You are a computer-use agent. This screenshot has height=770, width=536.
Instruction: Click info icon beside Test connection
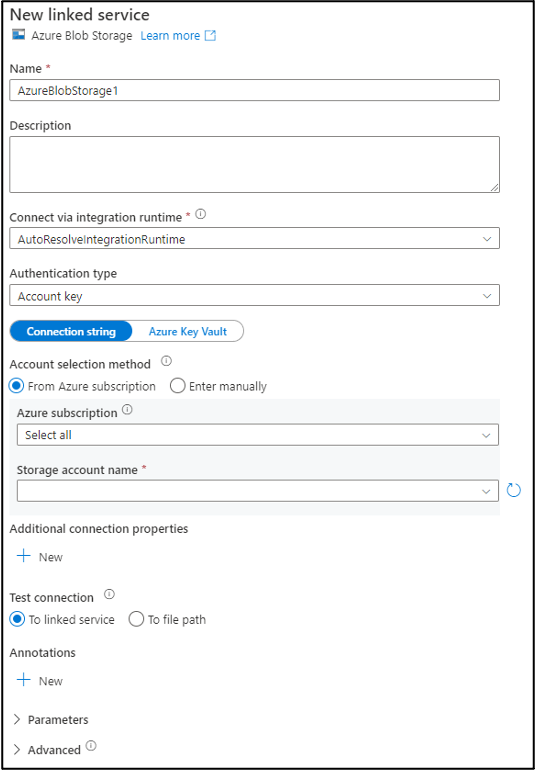110,595
